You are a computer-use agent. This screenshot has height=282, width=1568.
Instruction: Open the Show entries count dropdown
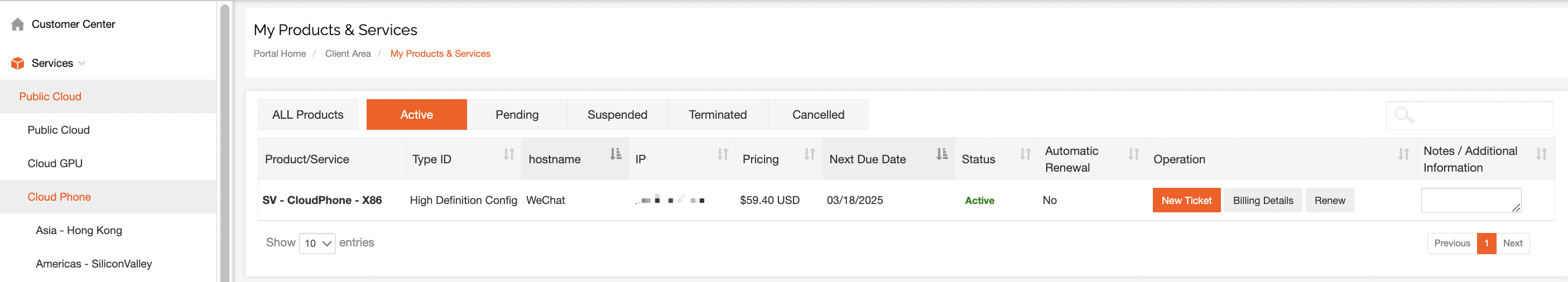(x=317, y=243)
